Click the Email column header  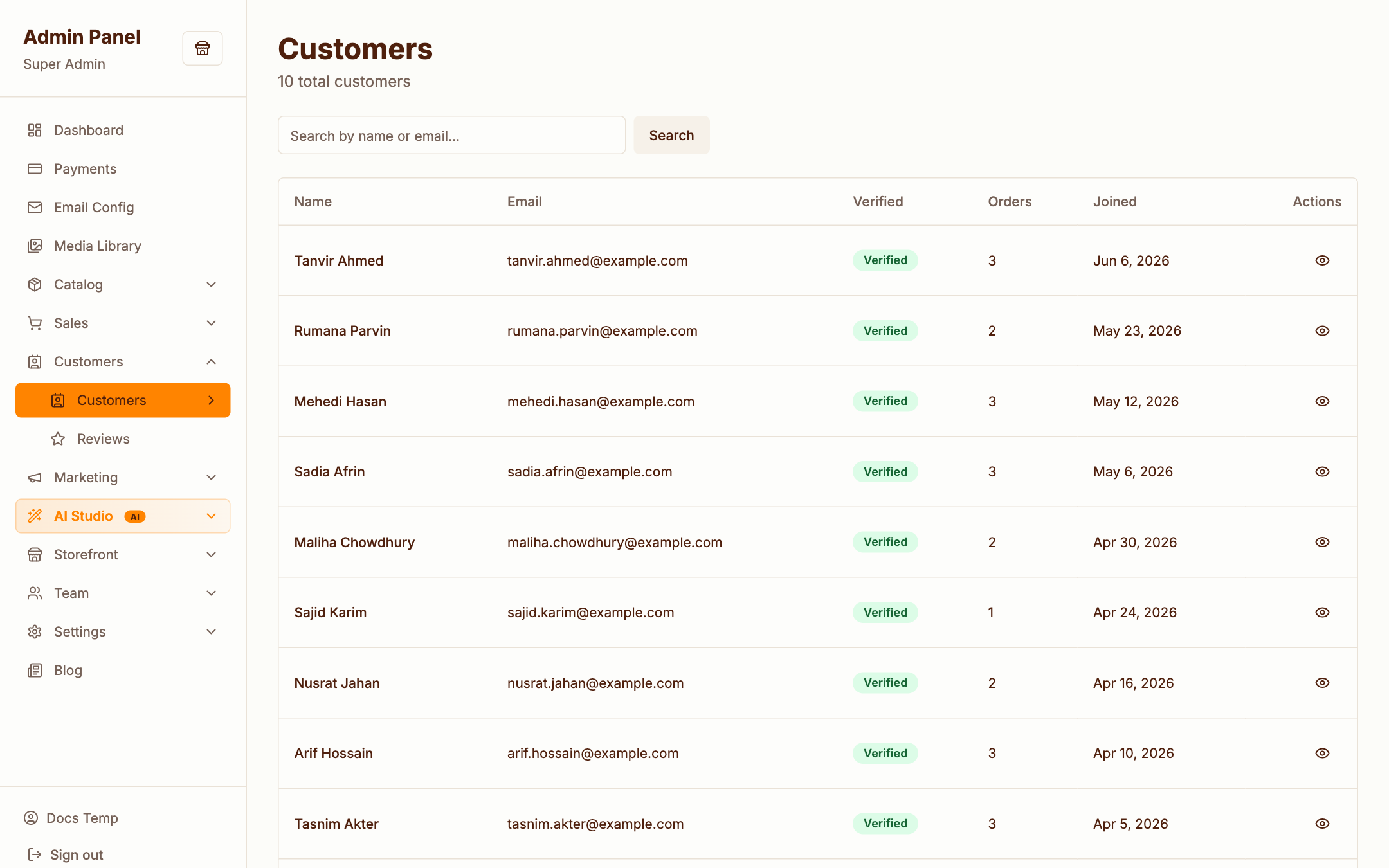pyautogui.click(x=524, y=201)
